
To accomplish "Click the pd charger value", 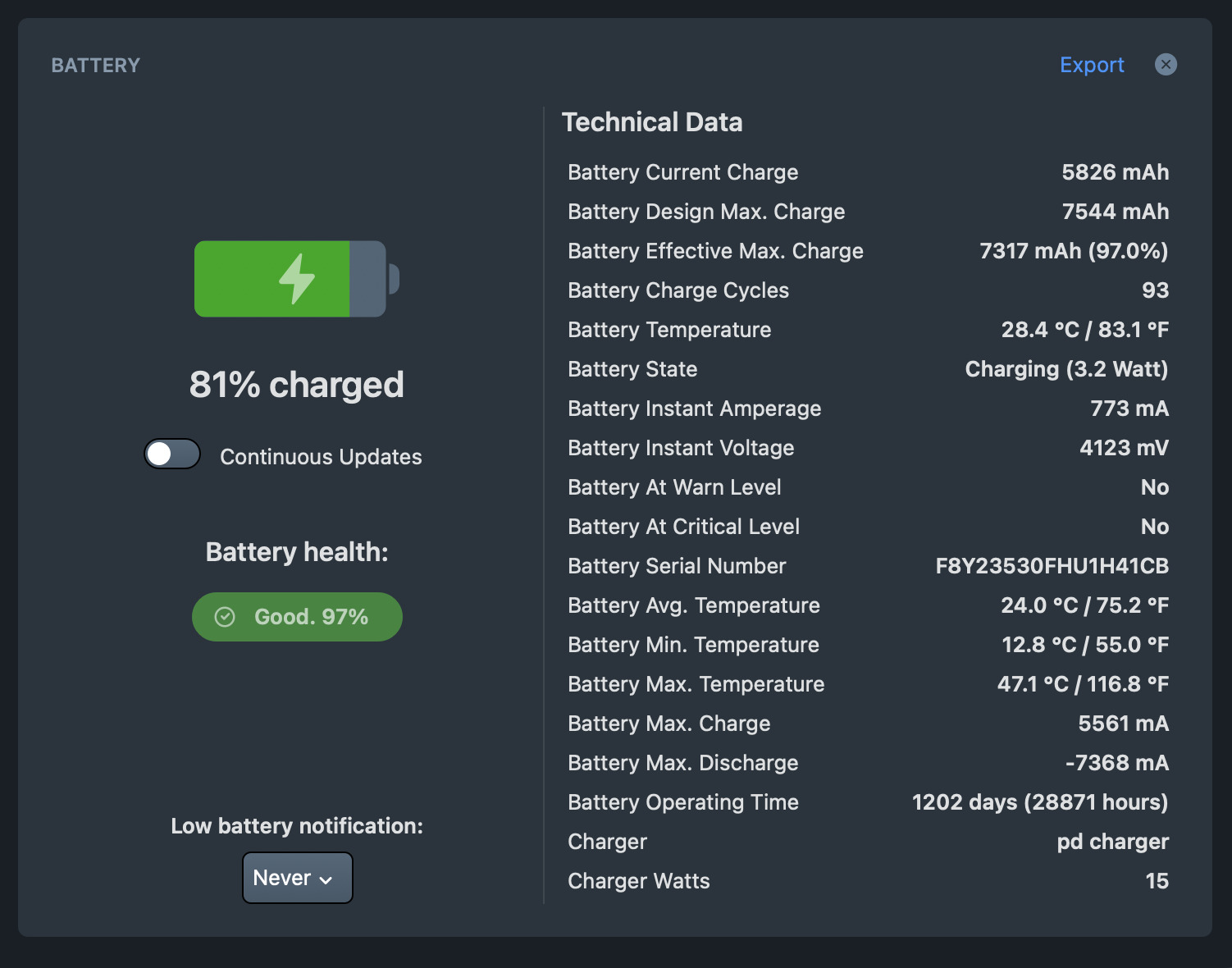I will 1112,842.
